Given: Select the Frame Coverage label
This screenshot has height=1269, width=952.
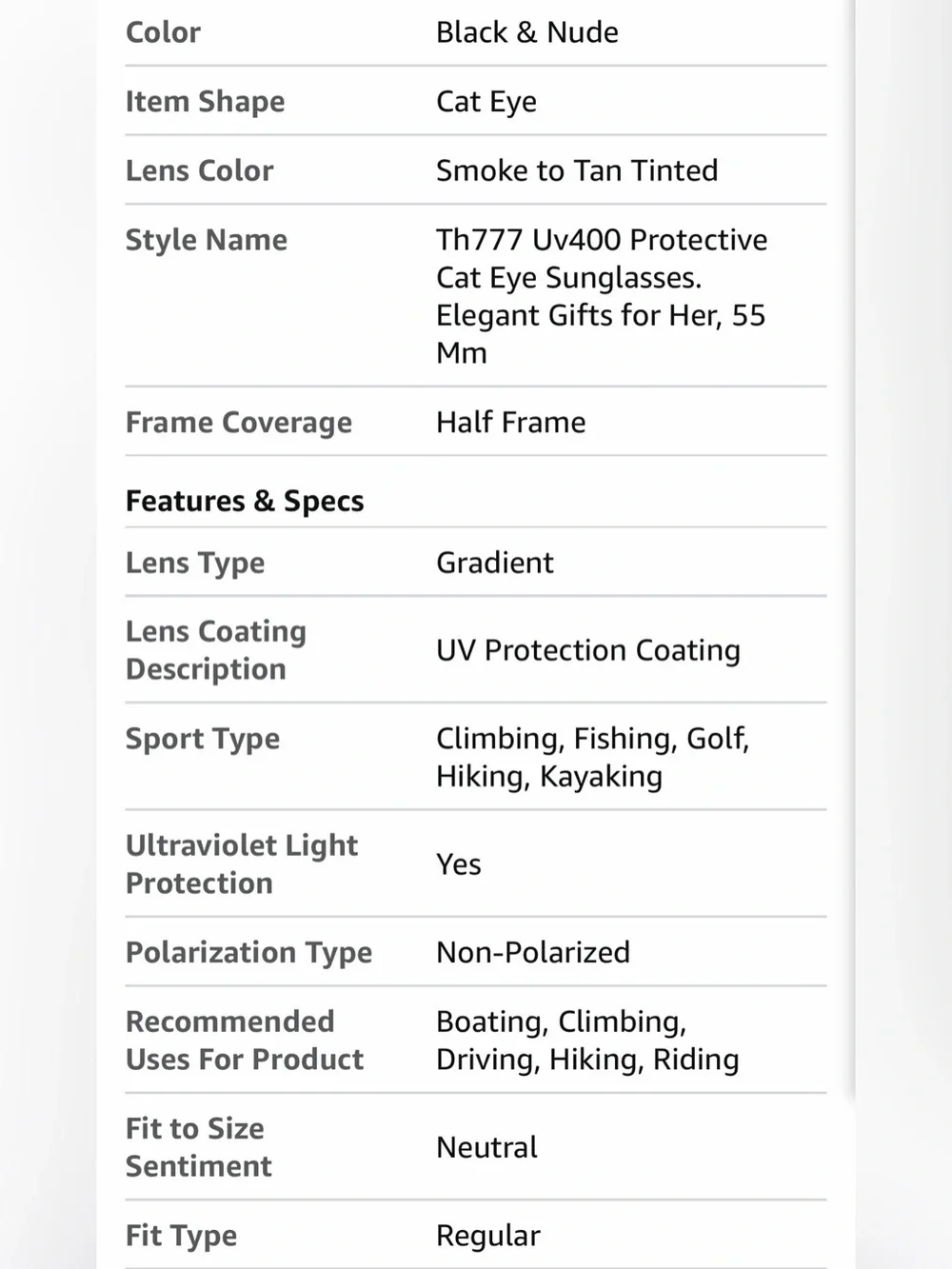Looking at the screenshot, I should coord(238,423).
